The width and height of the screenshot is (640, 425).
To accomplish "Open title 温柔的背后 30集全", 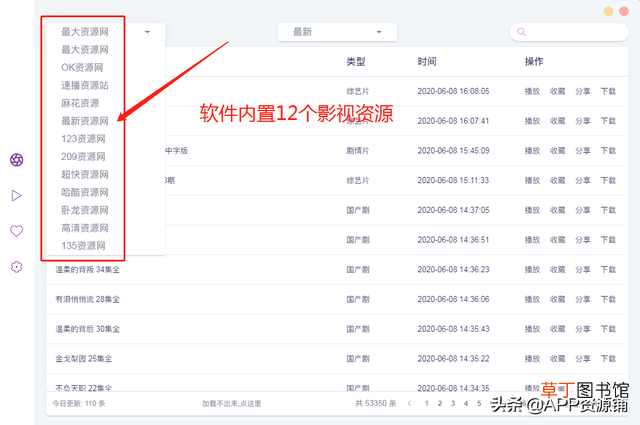I will pyautogui.click(x=88, y=329).
